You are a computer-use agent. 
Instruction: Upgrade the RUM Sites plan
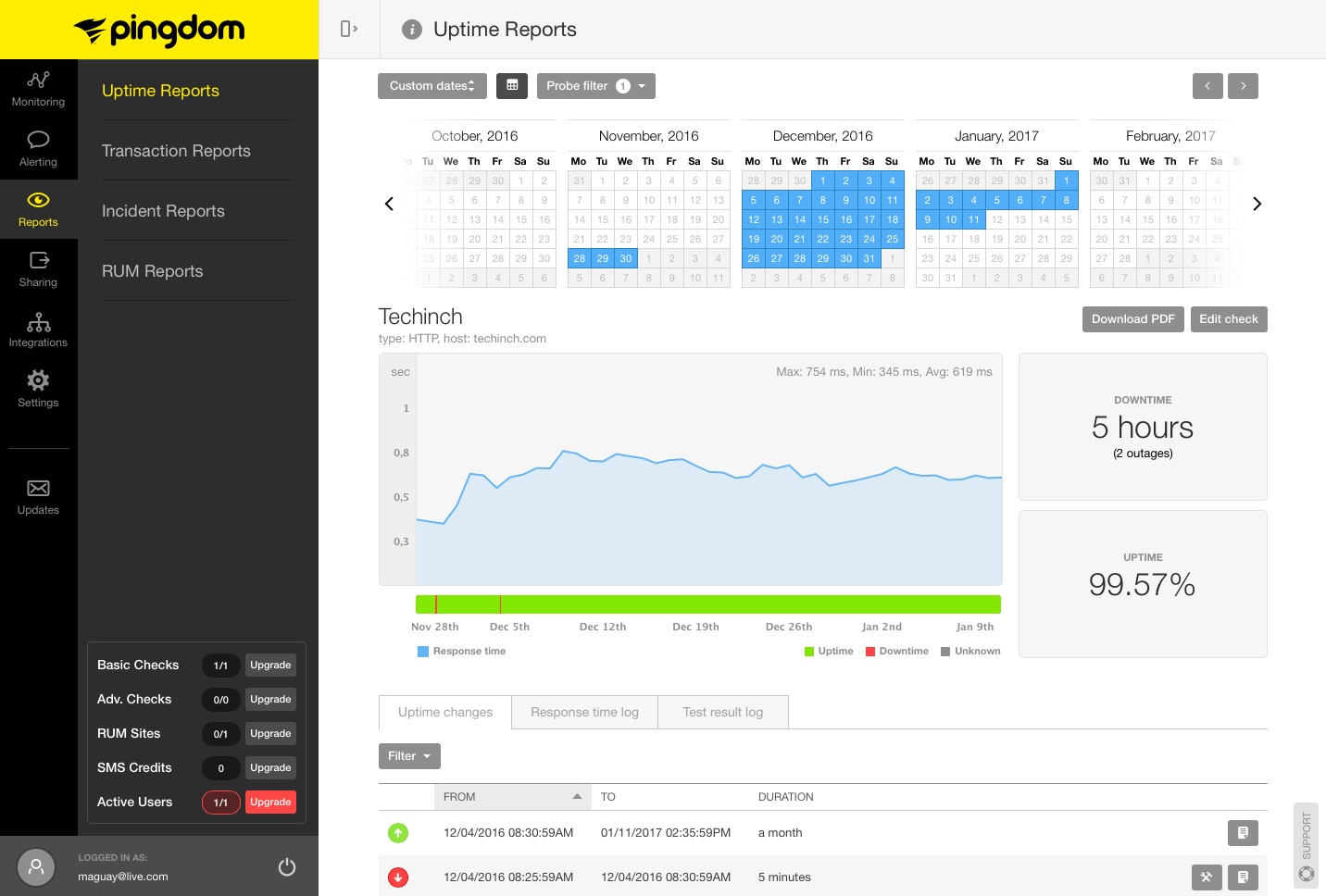[x=270, y=734]
